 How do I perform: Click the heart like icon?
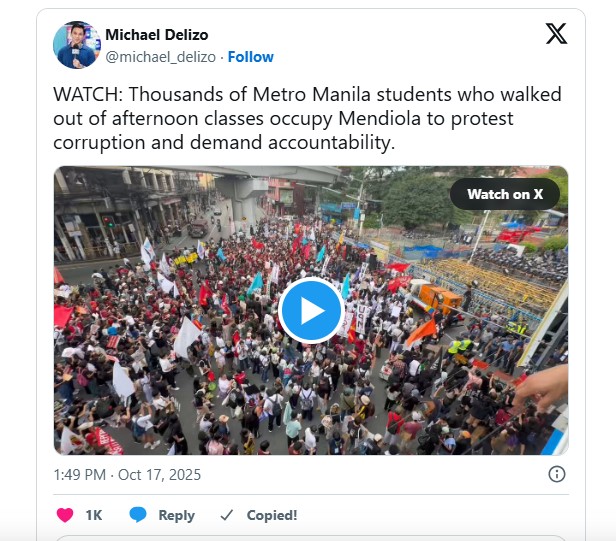click(x=65, y=515)
